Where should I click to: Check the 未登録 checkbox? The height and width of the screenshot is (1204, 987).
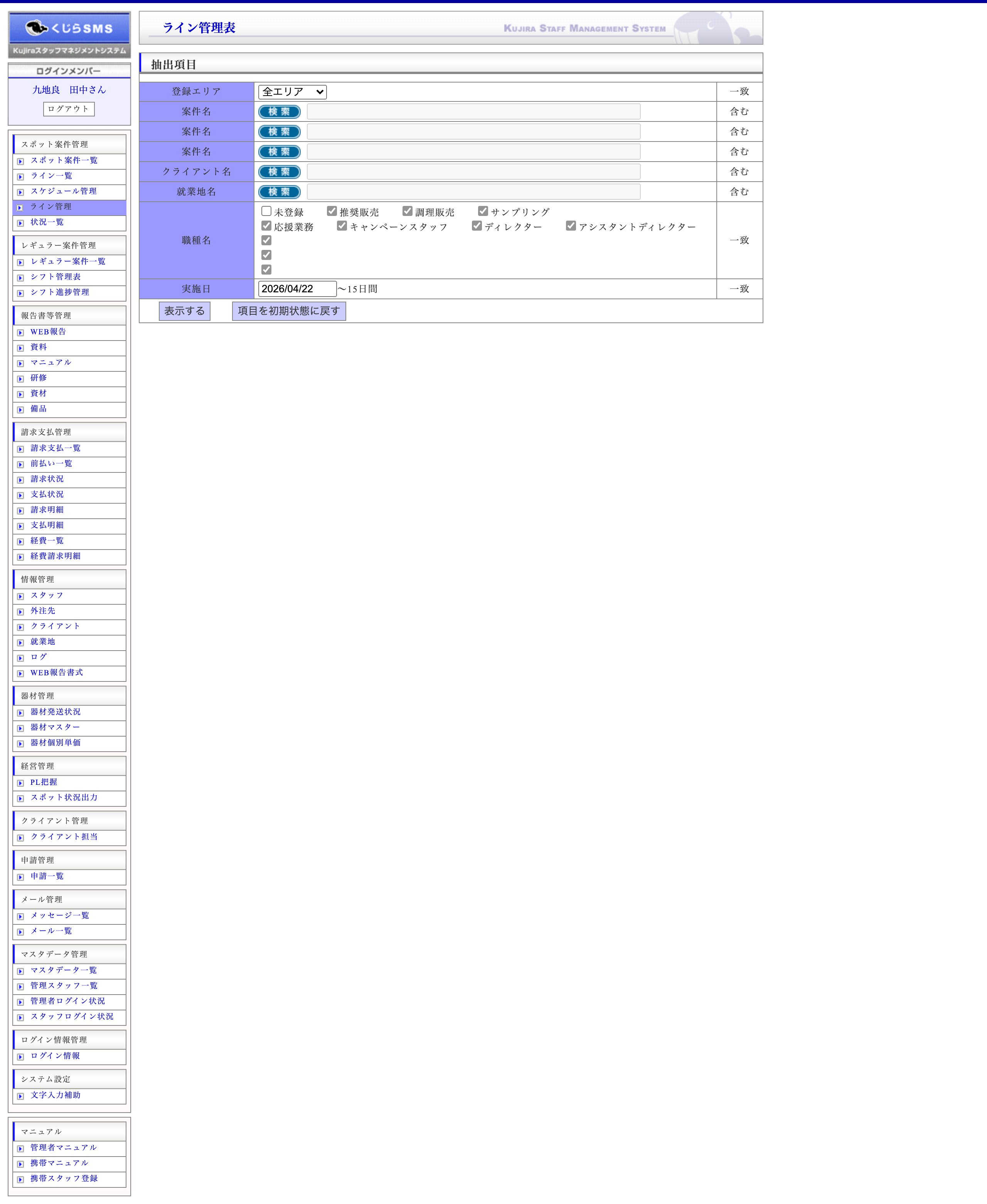point(266,211)
